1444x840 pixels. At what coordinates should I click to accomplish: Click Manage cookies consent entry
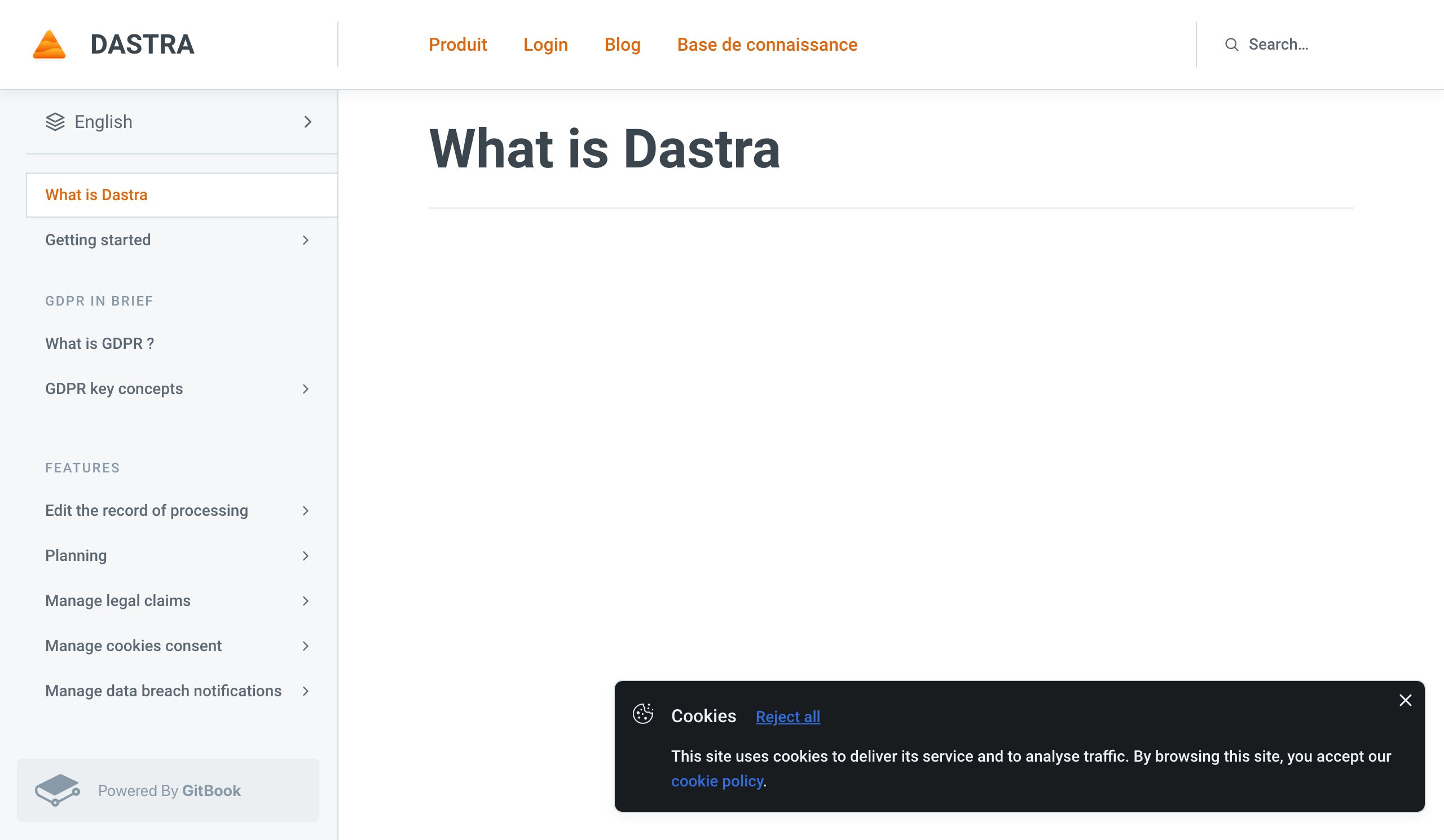134,646
